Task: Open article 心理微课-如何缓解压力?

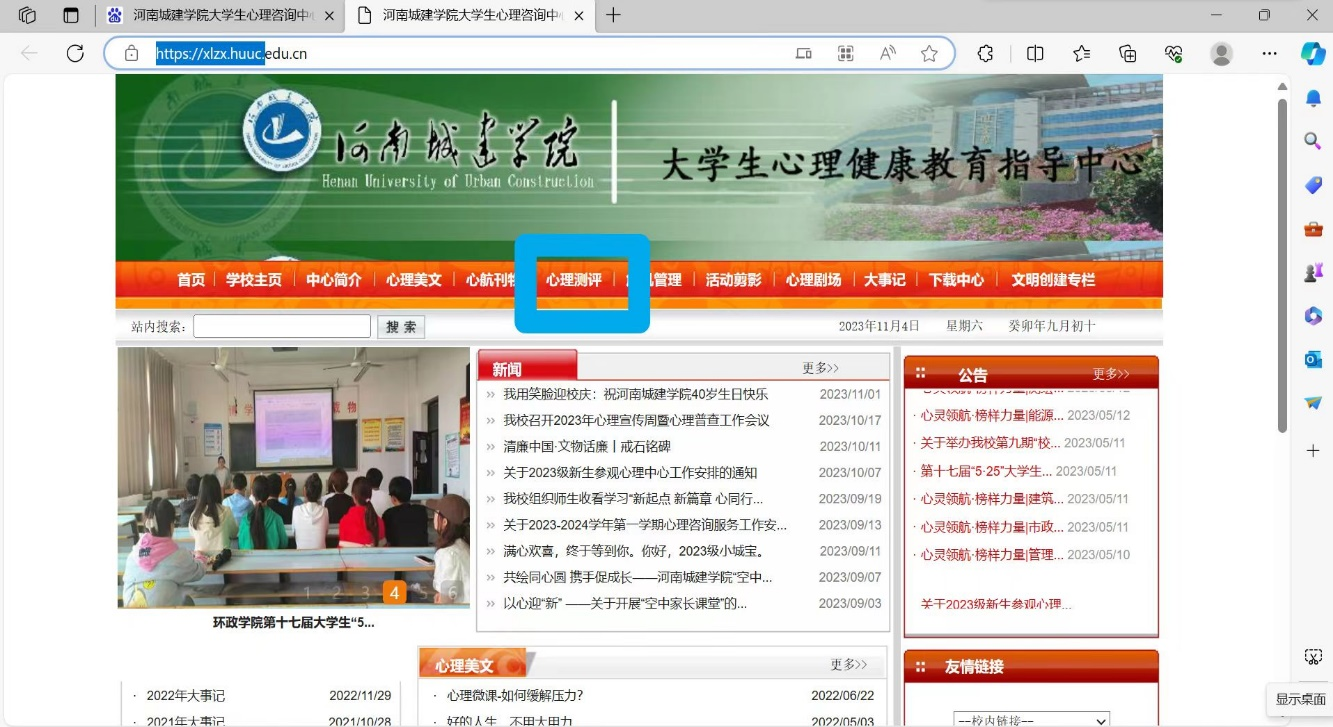Action: pos(515,695)
